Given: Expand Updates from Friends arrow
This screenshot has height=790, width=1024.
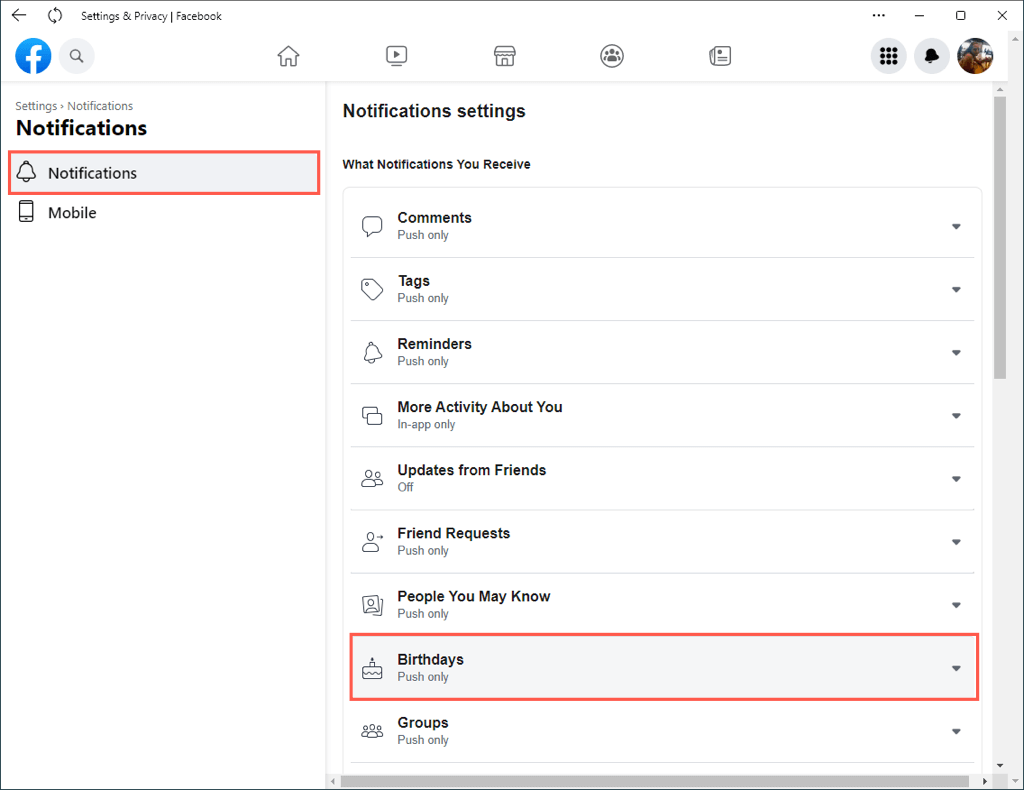Looking at the screenshot, I should point(956,479).
